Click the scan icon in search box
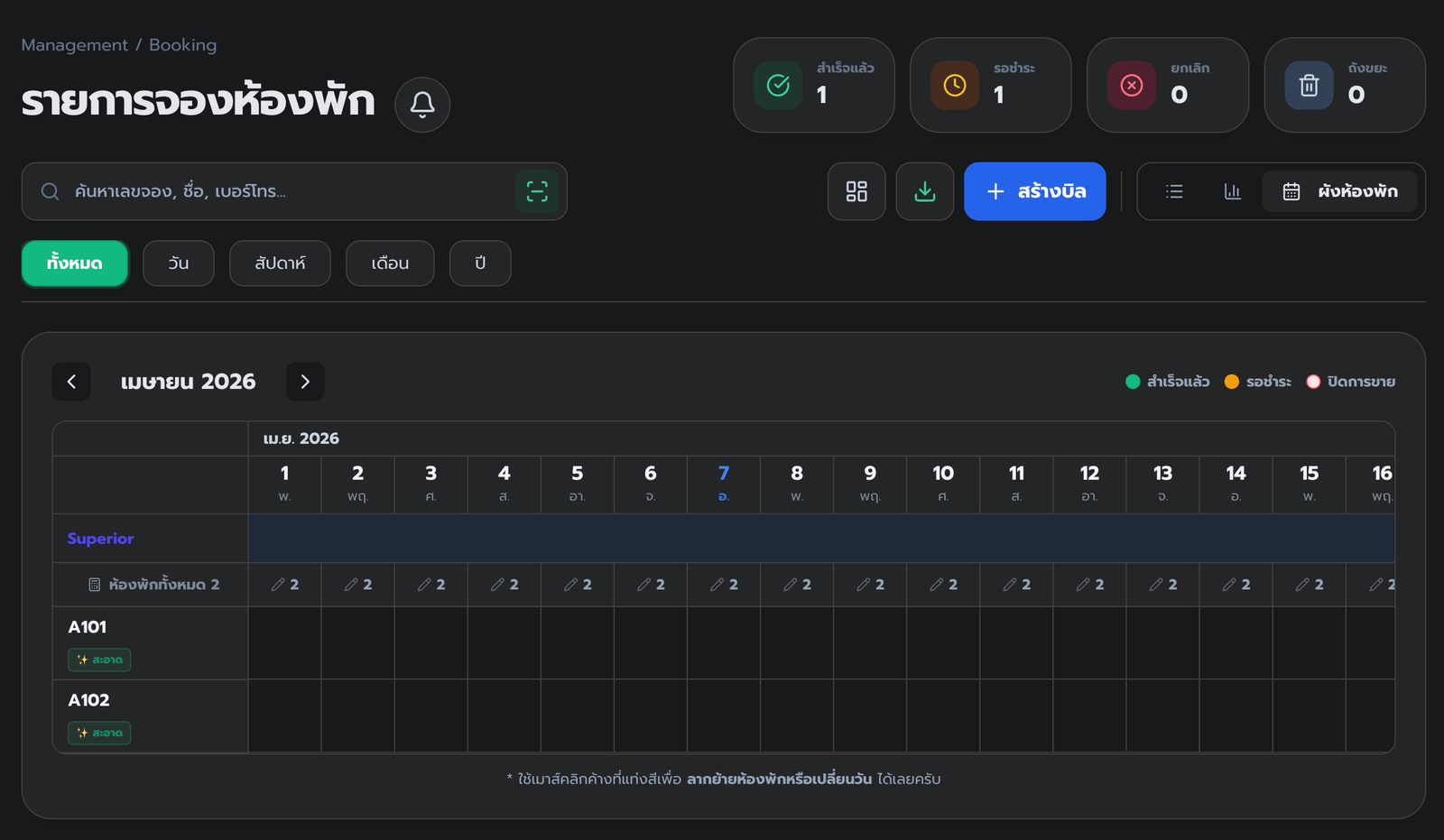 tap(537, 191)
